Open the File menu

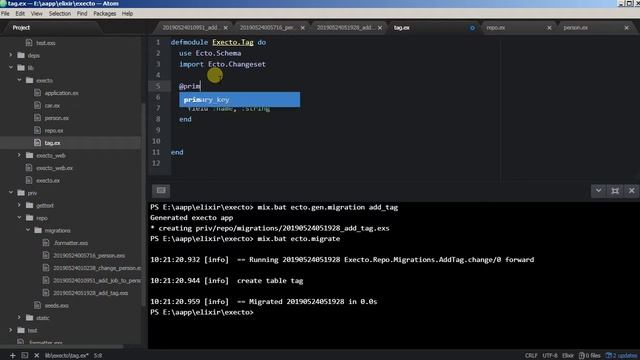coord(5,13)
